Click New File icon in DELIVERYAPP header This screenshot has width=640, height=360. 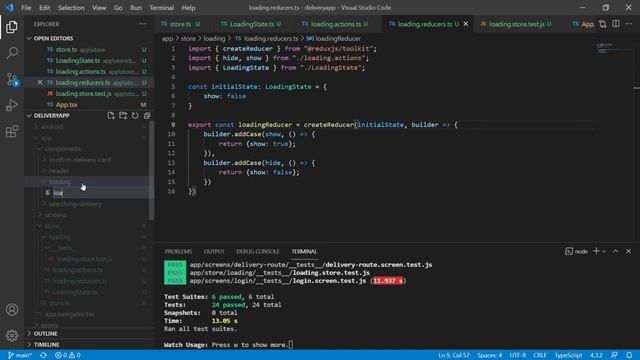[111, 116]
